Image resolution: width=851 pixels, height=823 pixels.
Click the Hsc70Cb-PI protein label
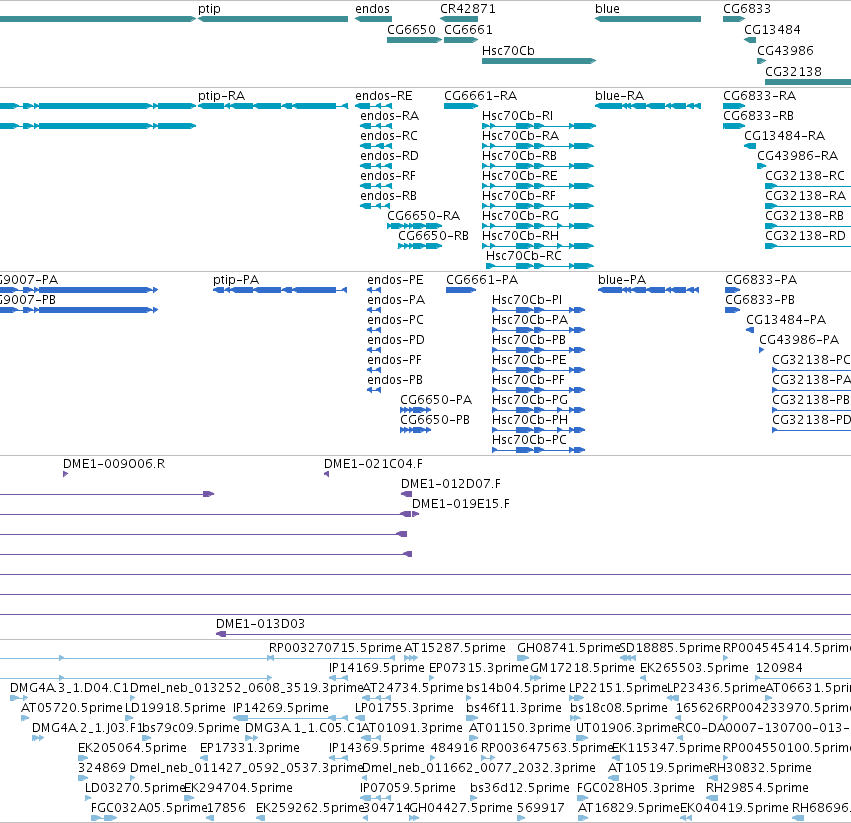[527, 300]
